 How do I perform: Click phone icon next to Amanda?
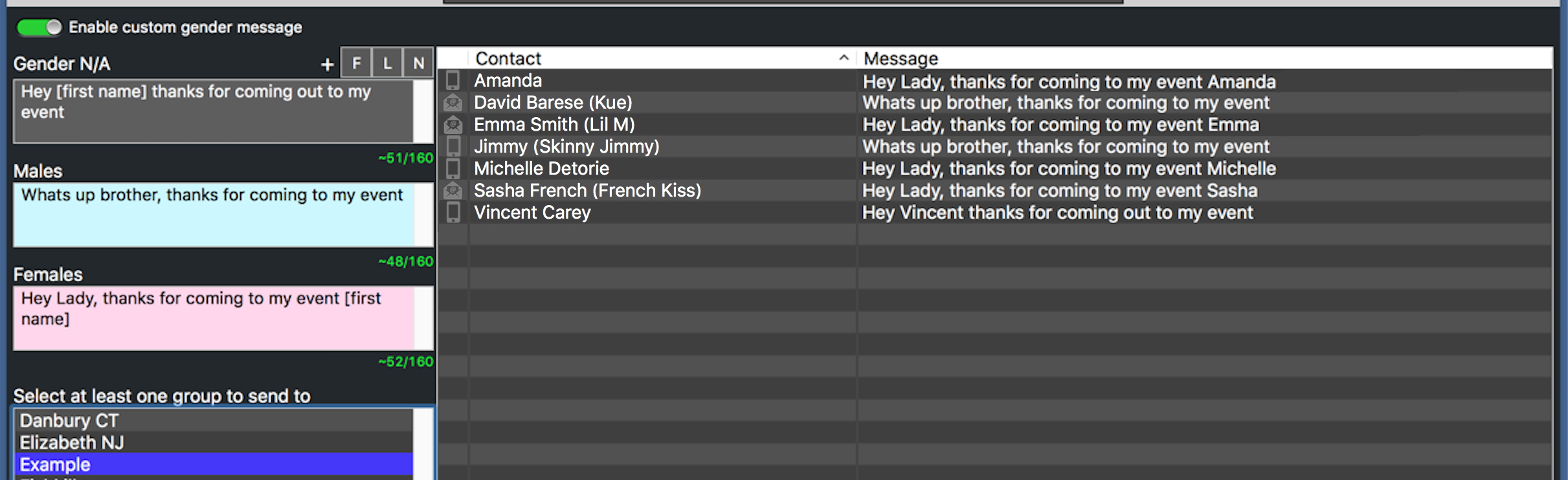453,80
